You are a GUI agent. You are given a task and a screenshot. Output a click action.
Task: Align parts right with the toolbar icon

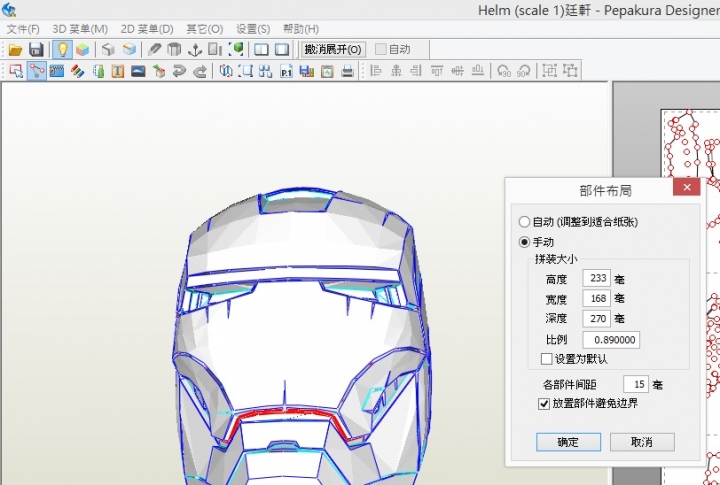[416, 71]
